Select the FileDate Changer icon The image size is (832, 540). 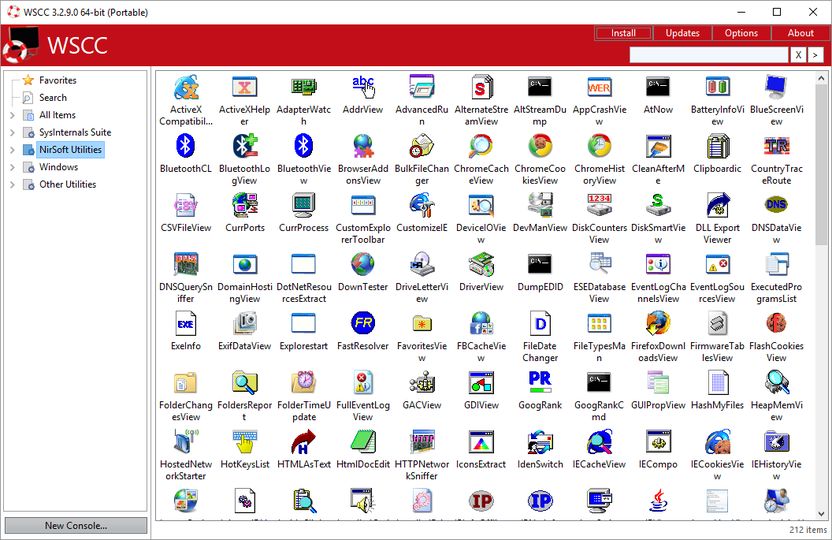point(540,323)
